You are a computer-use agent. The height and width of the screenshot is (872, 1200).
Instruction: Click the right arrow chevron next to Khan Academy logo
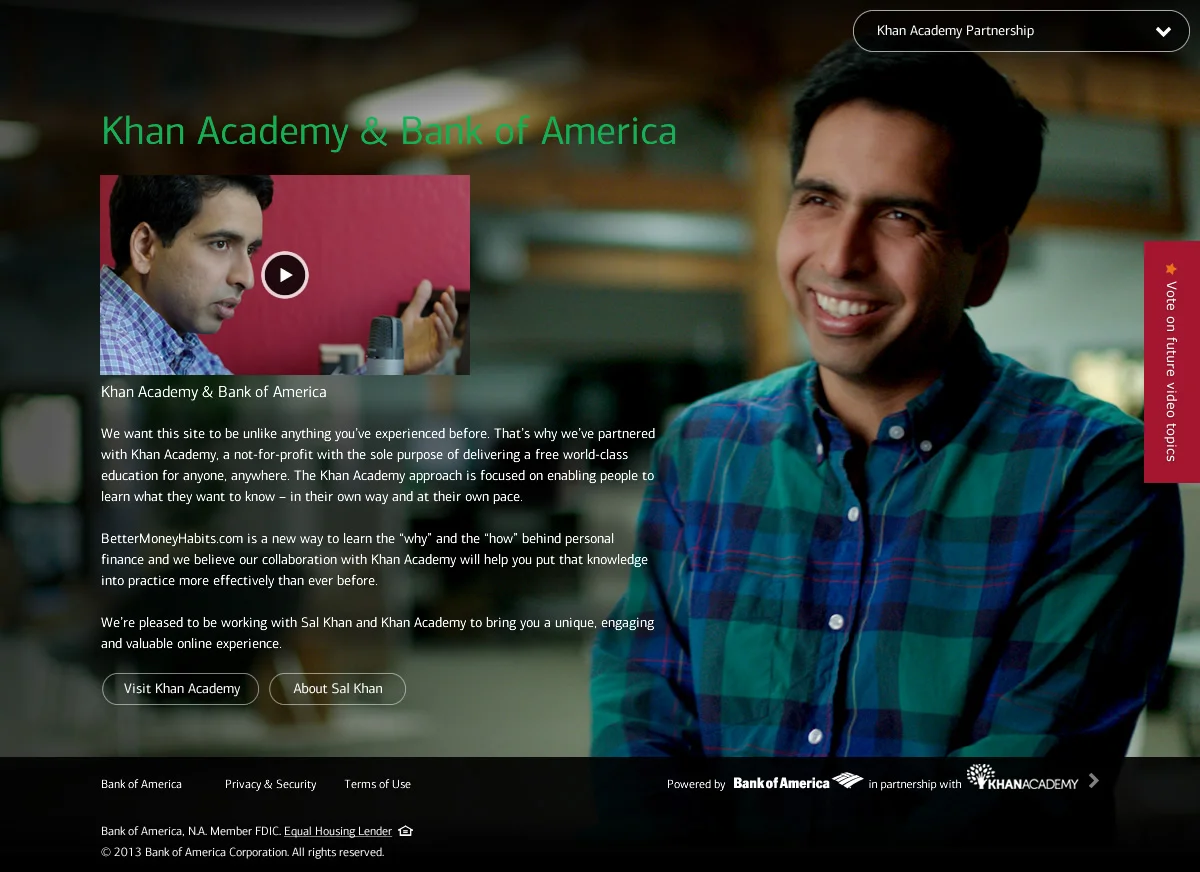(x=1094, y=781)
